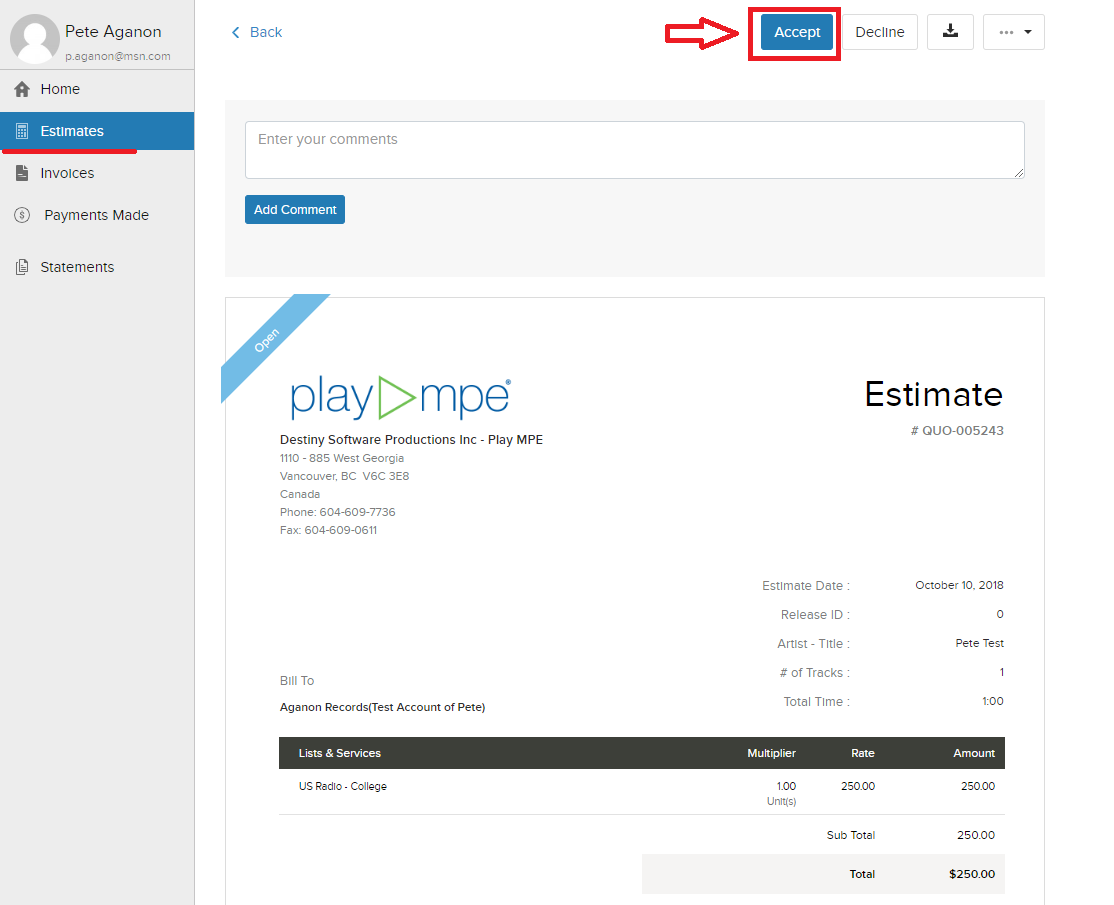Click the Rate column header
This screenshot has height=905, width=1114.
[x=862, y=753]
